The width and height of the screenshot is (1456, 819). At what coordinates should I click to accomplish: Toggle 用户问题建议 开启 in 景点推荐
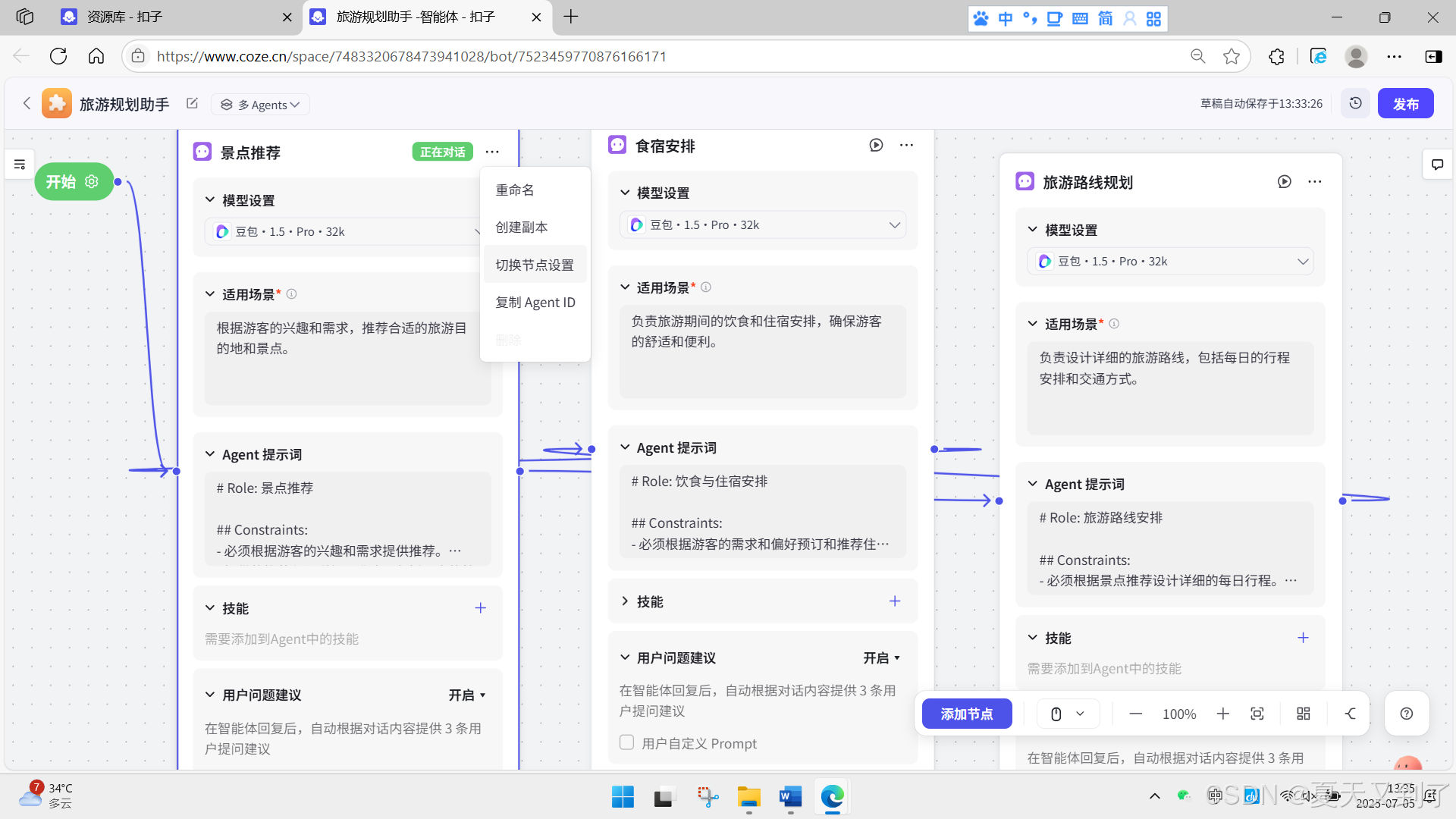[x=466, y=695]
